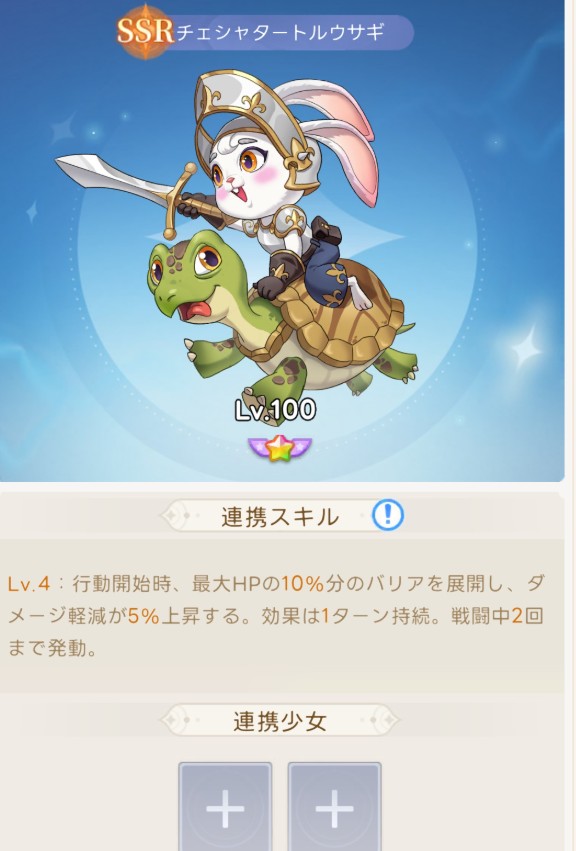Viewport: 576px width, 851px height.
Task: Tap the Lv.100 level label
Action: [x=275, y=410]
